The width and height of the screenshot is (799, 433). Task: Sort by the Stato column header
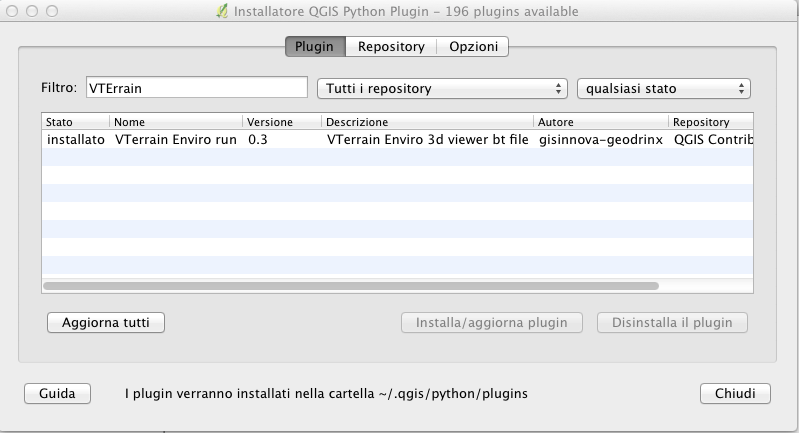(75, 122)
